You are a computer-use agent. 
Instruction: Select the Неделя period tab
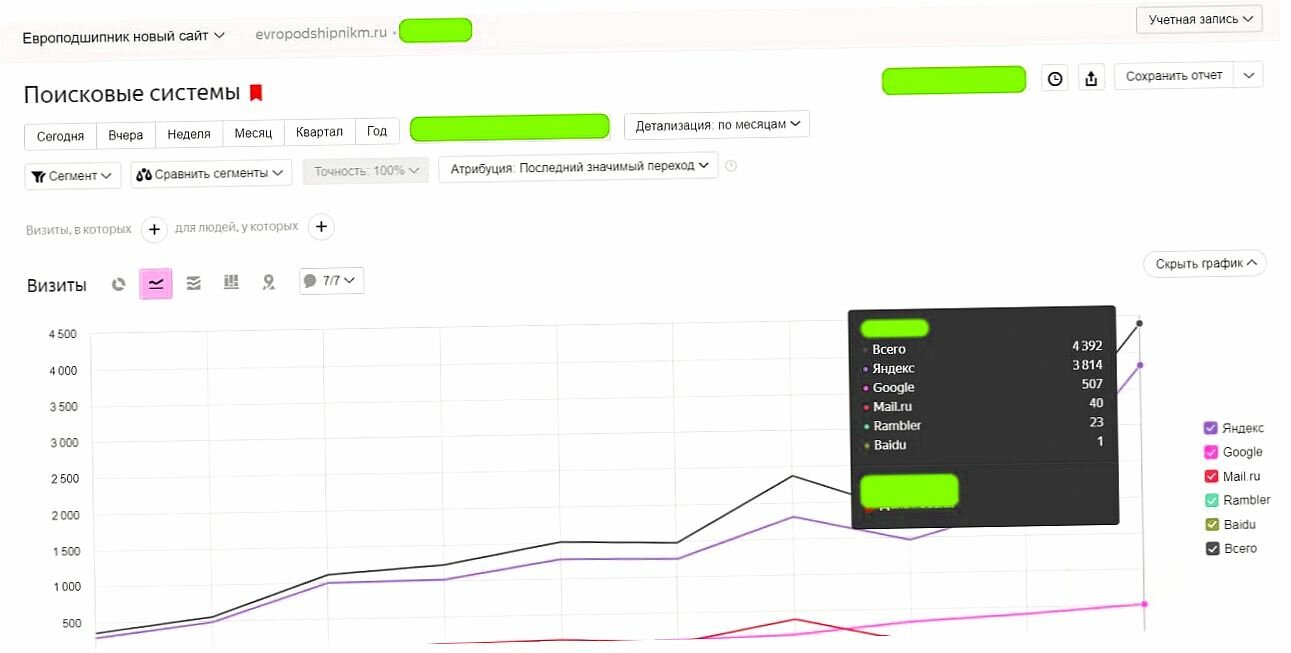tap(189, 134)
